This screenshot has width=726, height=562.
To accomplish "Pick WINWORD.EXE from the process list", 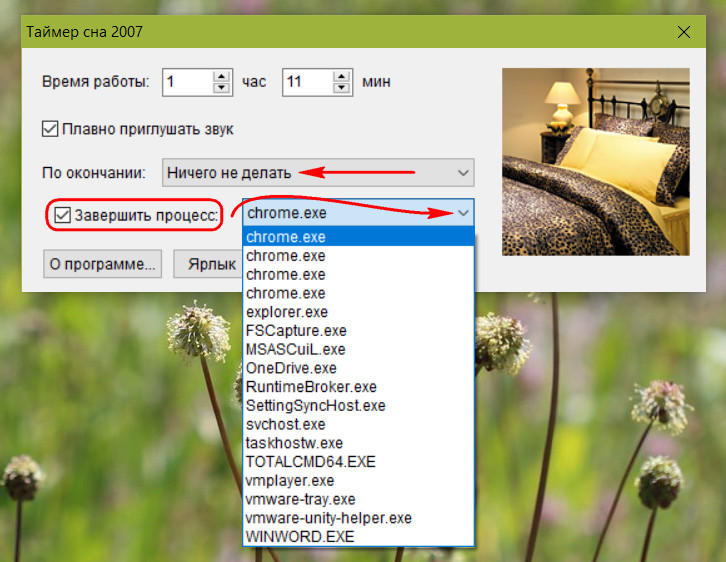I will tap(358, 537).
